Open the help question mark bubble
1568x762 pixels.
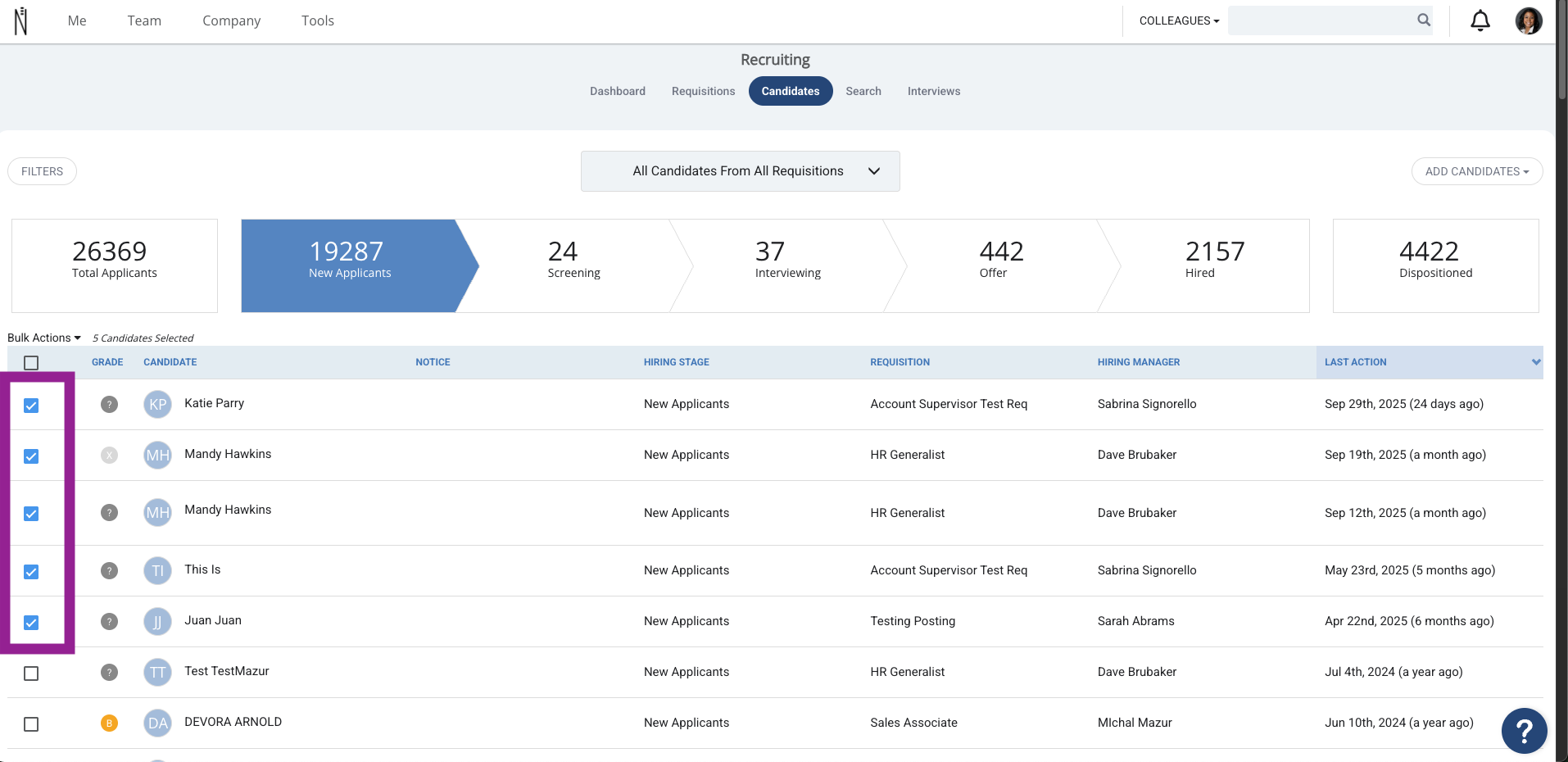coord(1524,730)
